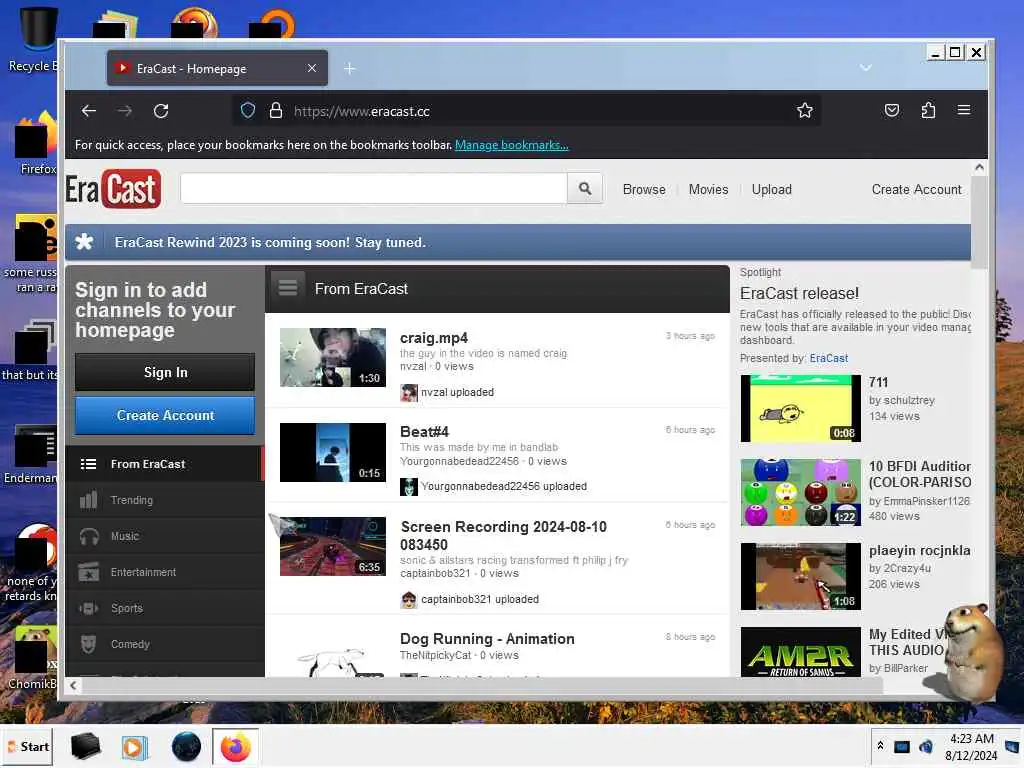Open Firefox hamburger application menu
This screenshot has height=768, width=1024.
[x=964, y=110]
